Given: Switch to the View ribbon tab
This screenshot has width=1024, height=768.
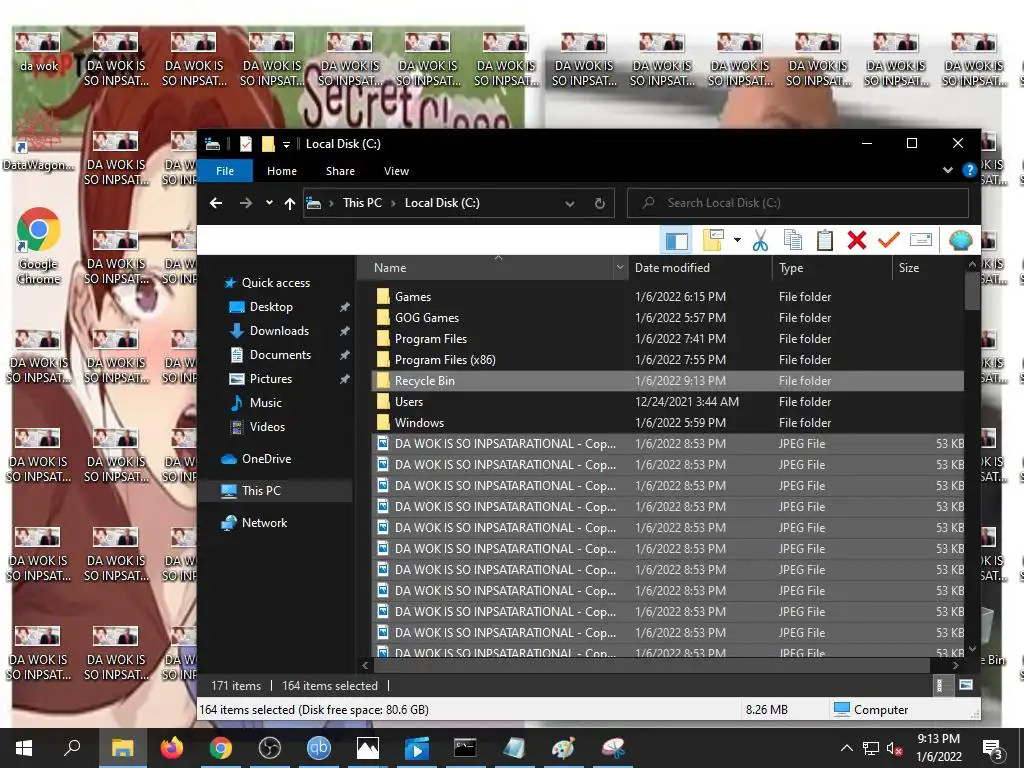Looking at the screenshot, I should pos(396,171).
